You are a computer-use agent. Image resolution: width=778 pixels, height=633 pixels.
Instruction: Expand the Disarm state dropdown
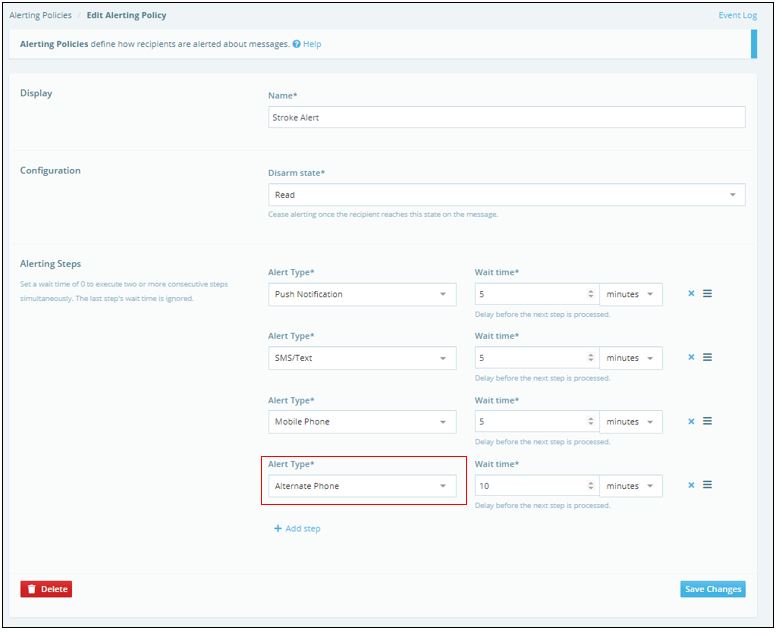click(506, 195)
